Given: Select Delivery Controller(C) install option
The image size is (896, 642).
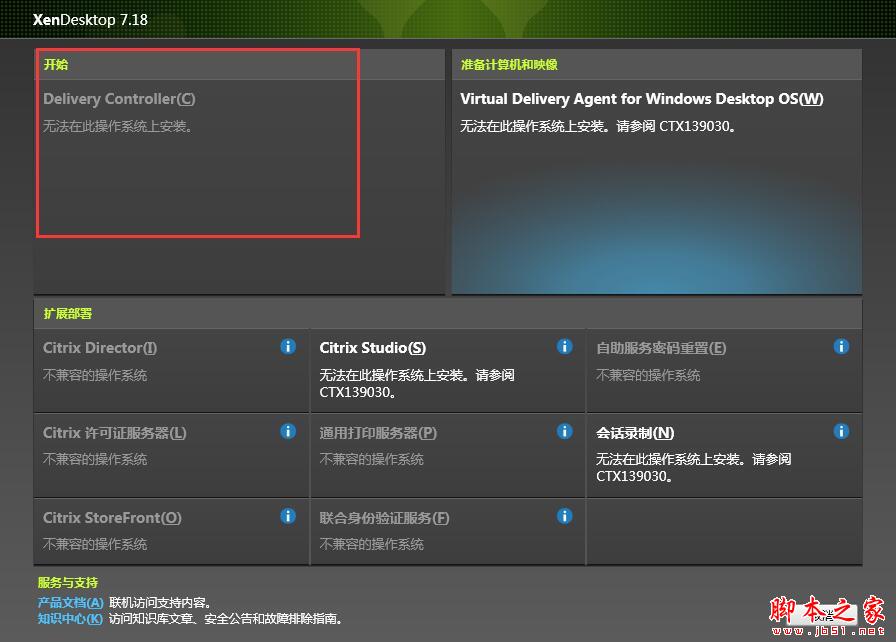Looking at the screenshot, I should pyautogui.click(x=119, y=99).
